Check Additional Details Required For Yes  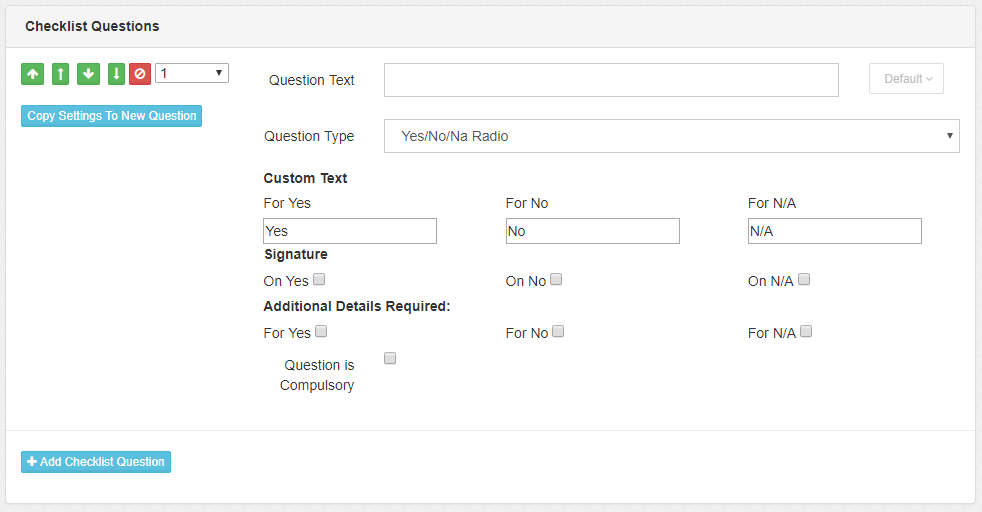click(x=321, y=332)
